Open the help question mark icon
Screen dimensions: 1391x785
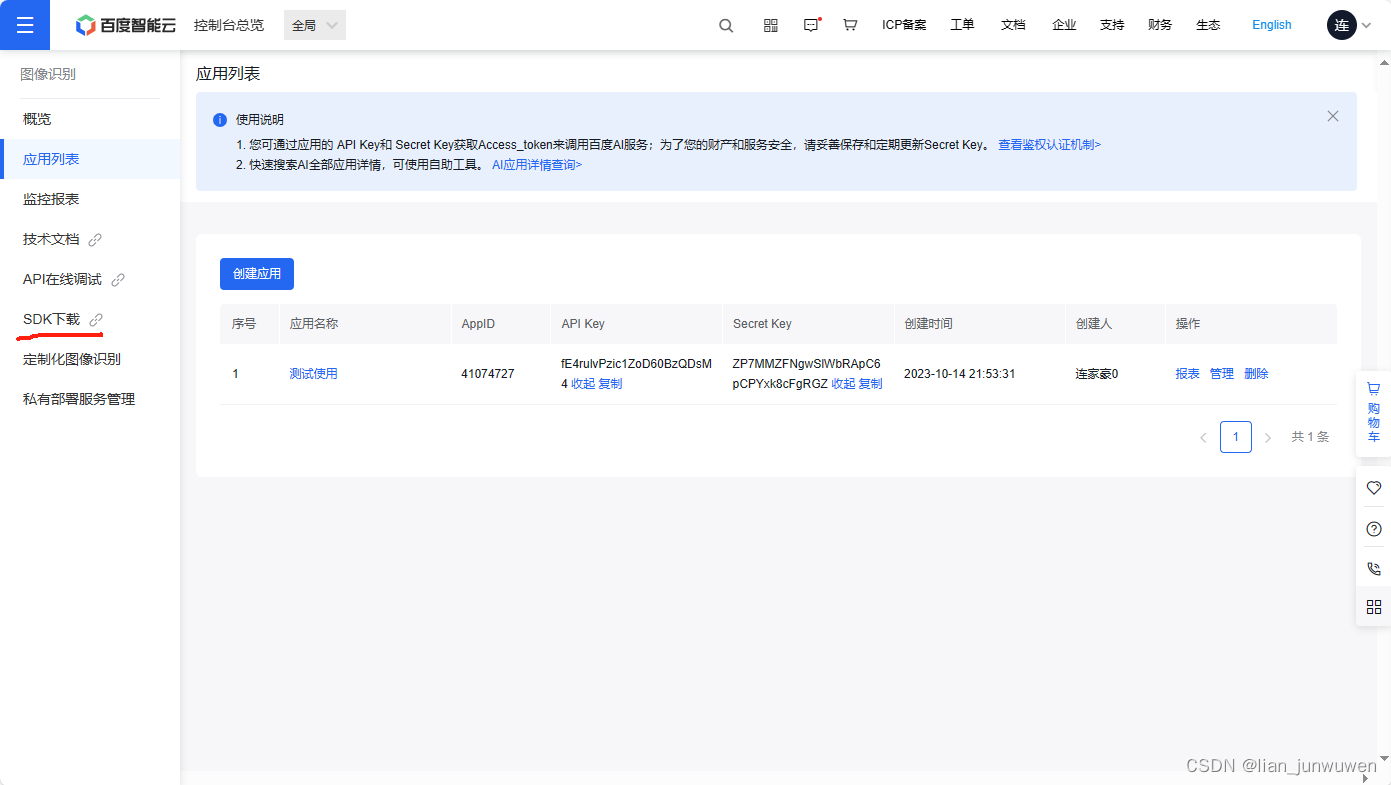pos(1374,529)
